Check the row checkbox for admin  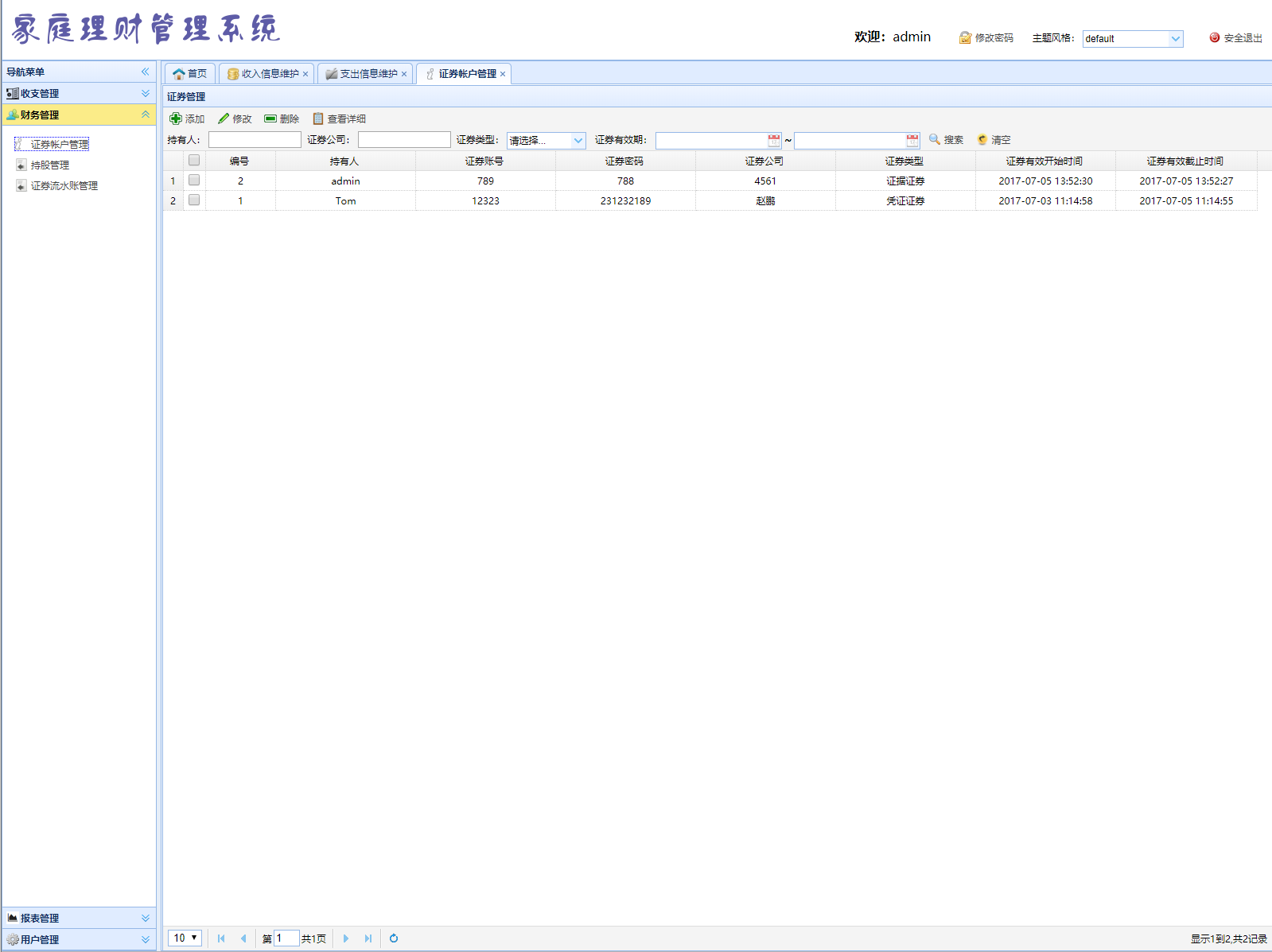(x=194, y=180)
